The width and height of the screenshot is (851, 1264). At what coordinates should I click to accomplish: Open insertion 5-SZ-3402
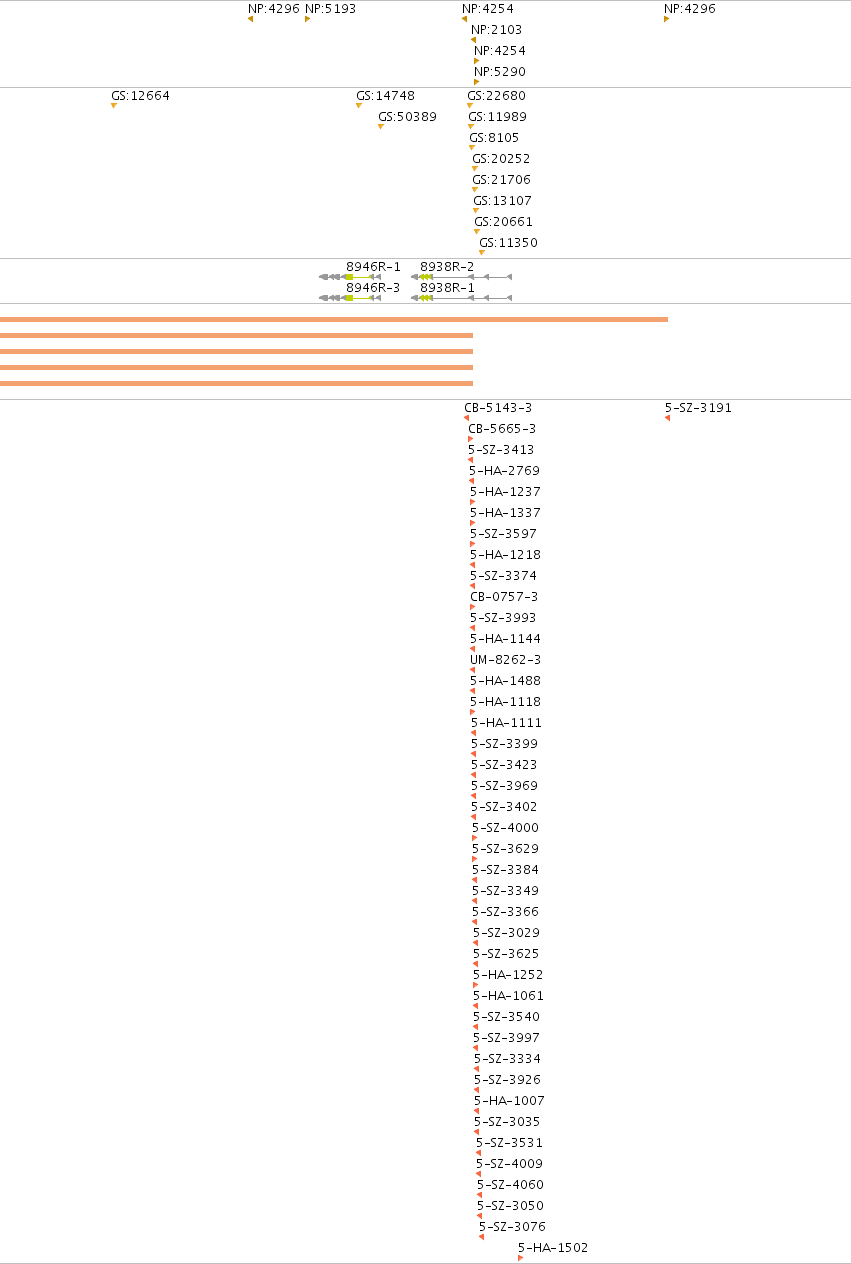tap(505, 807)
